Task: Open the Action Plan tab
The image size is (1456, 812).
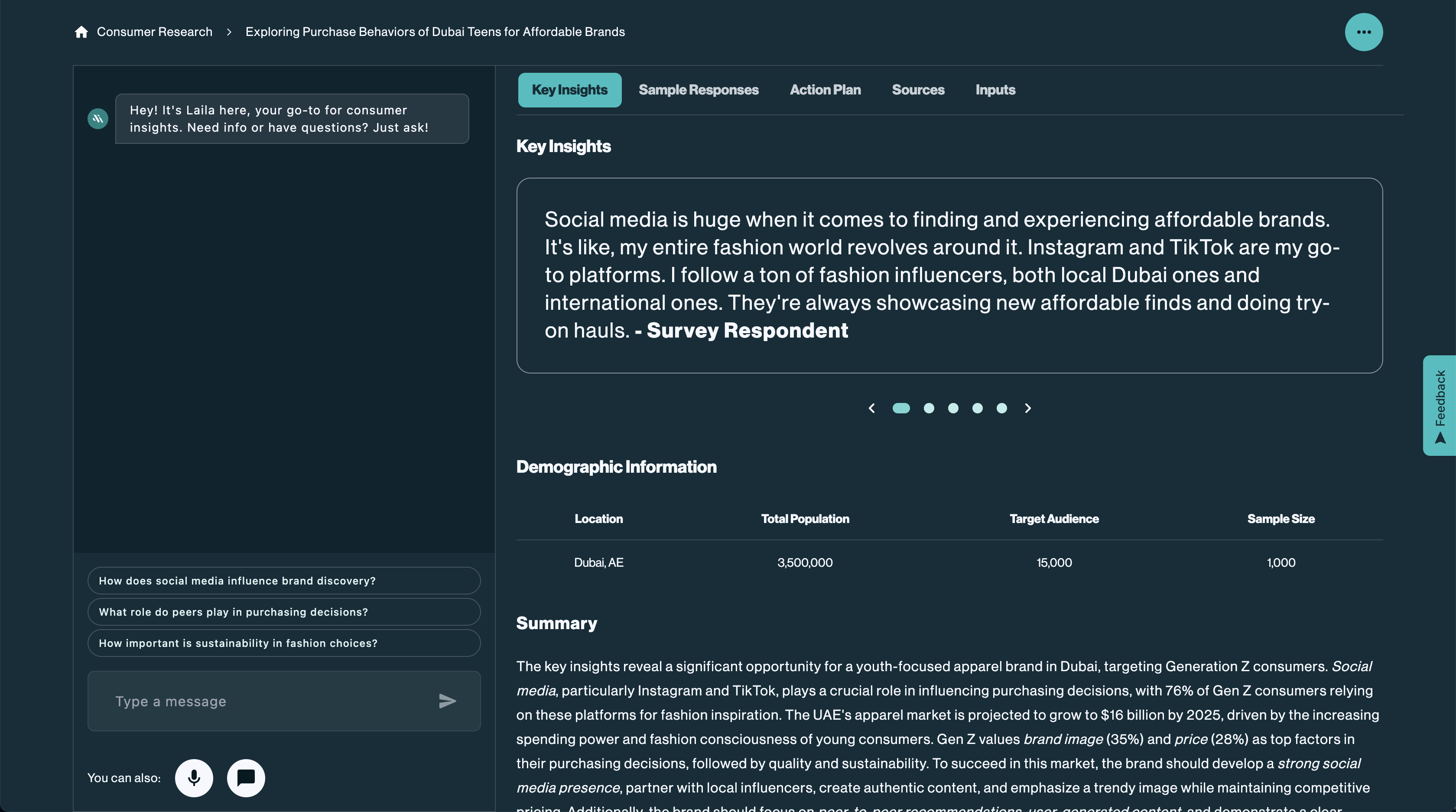Action: [x=825, y=90]
